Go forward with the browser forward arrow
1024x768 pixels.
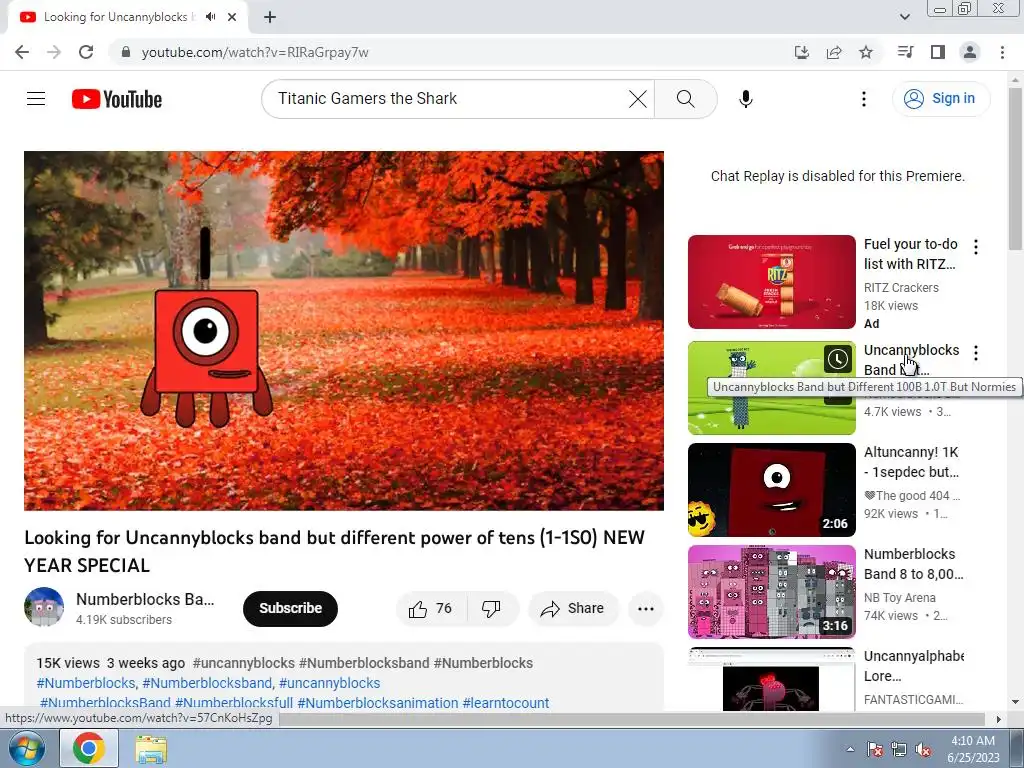54,52
